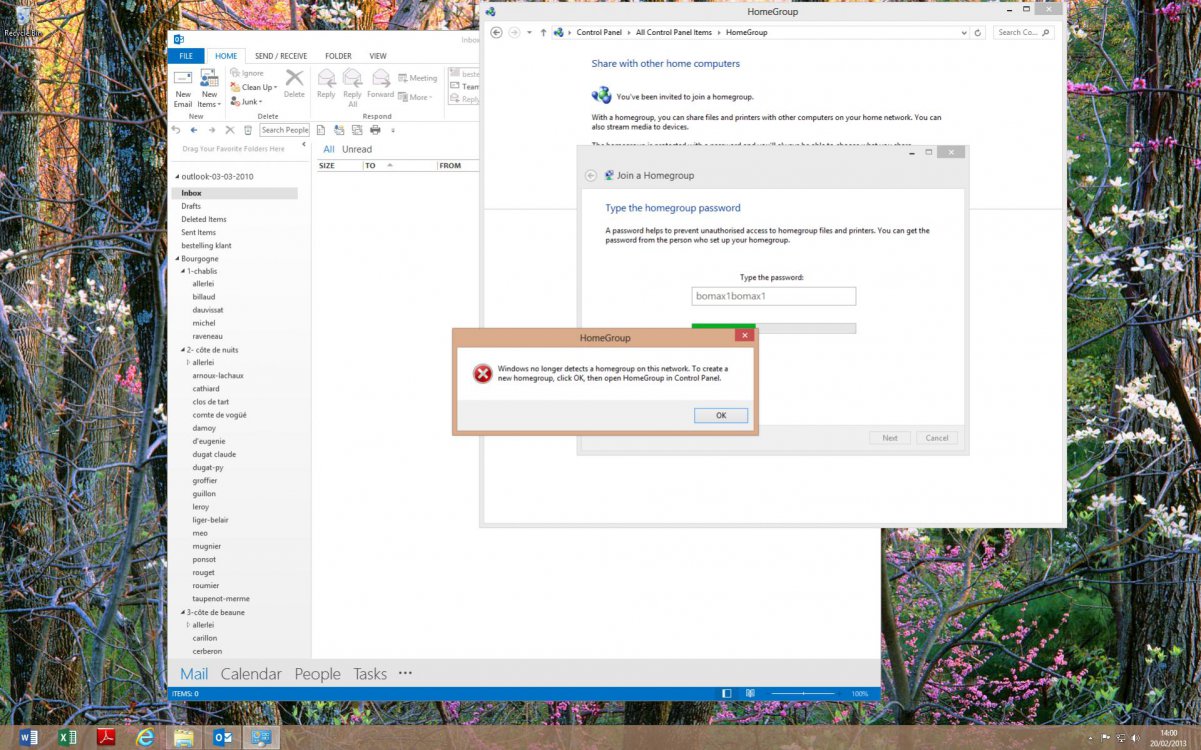Switch to Reading view in Outlook status bar
The image size is (1201, 750).
(x=749, y=693)
